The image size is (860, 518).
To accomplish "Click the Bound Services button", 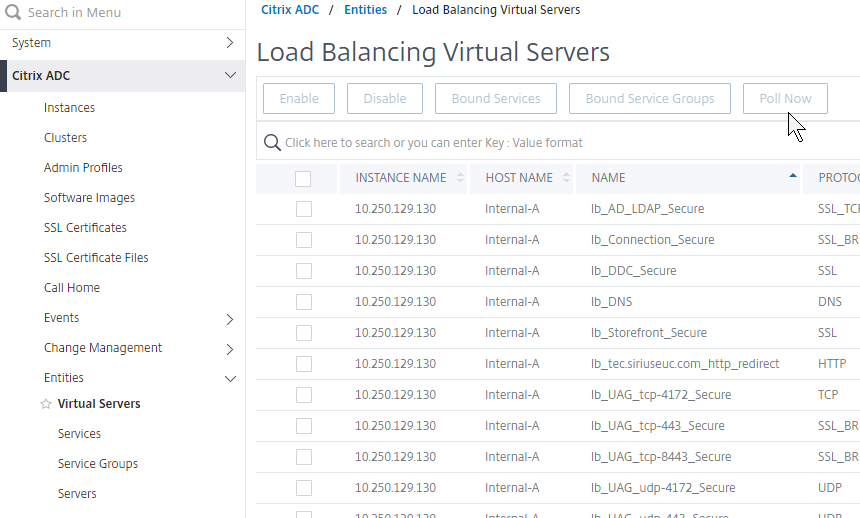I will pyautogui.click(x=496, y=99).
